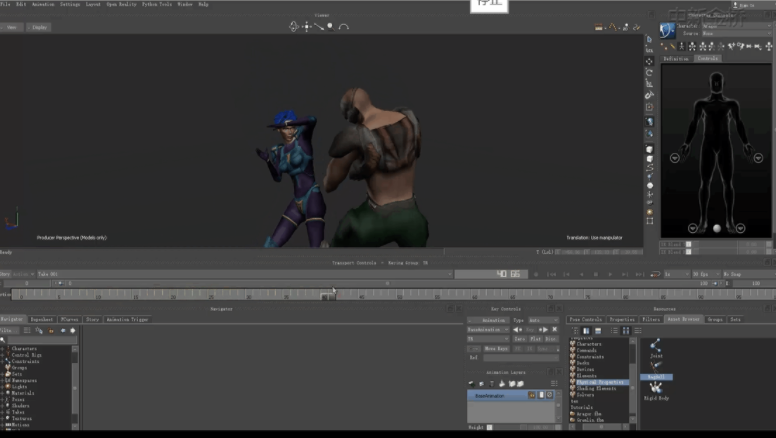Image resolution: width=776 pixels, height=438 pixels.
Task: Click the Play button in transport controls
Action: (x=610, y=274)
